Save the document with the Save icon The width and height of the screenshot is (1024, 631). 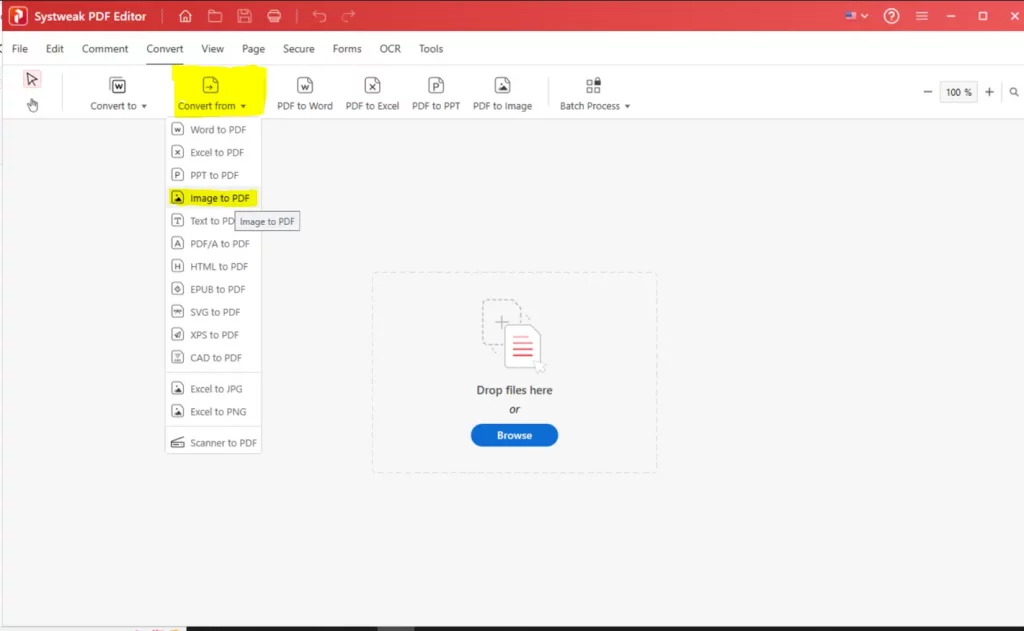click(x=243, y=15)
